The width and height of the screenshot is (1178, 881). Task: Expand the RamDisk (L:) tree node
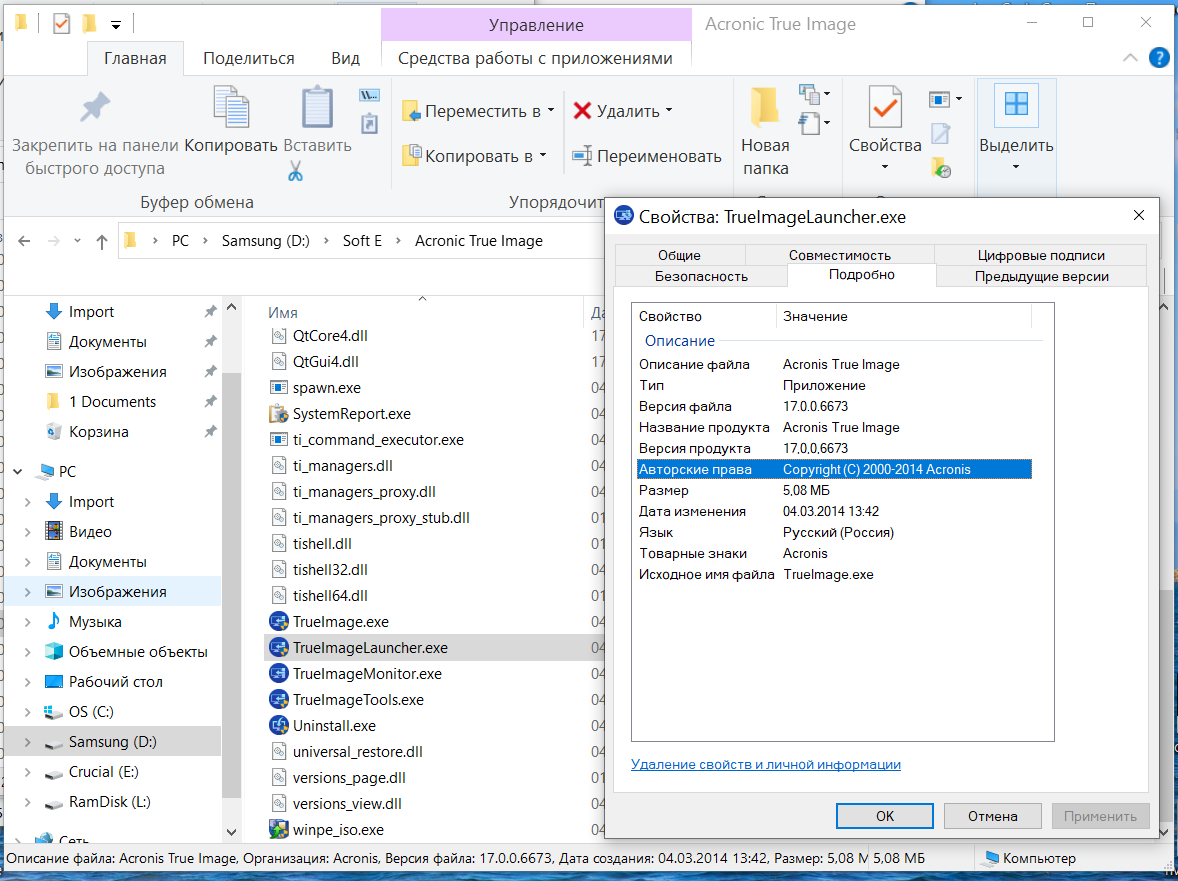pos(28,802)
